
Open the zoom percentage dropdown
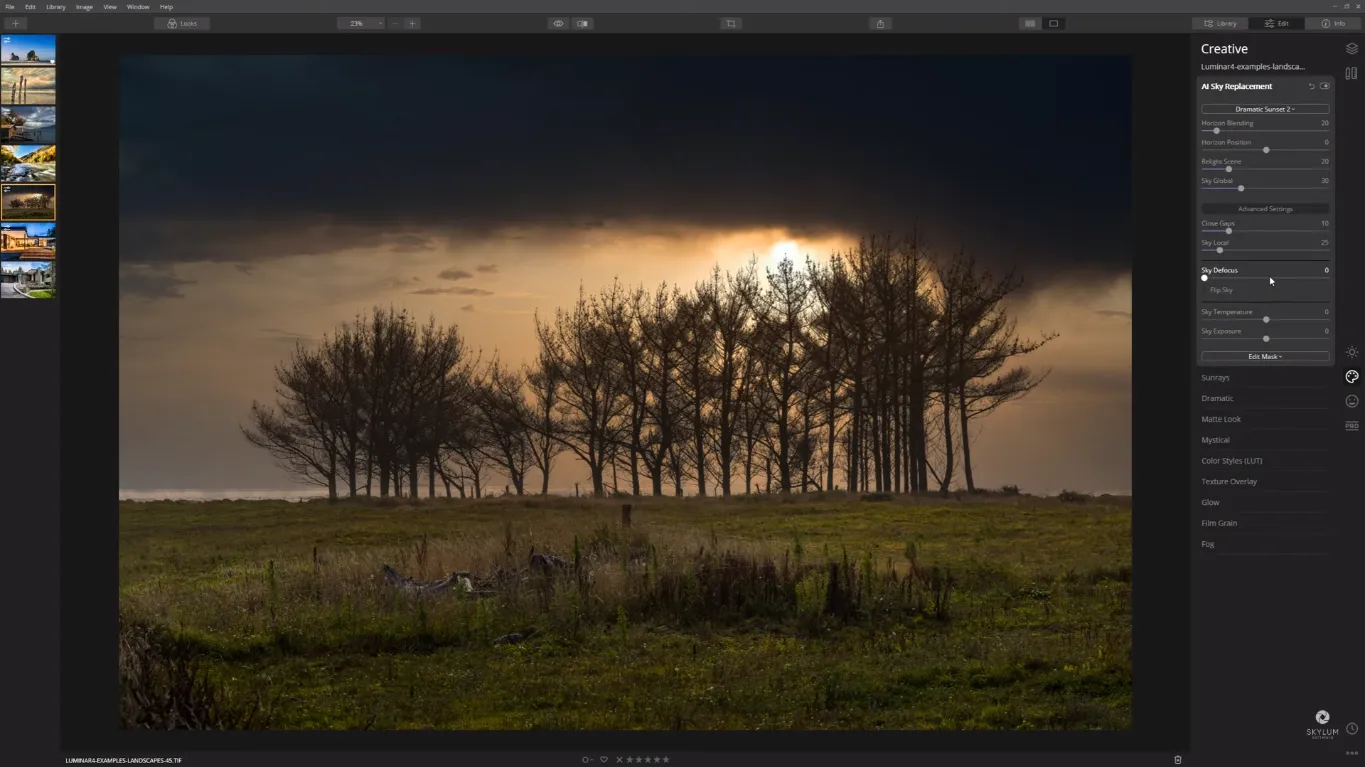click(x=360, y=23)
